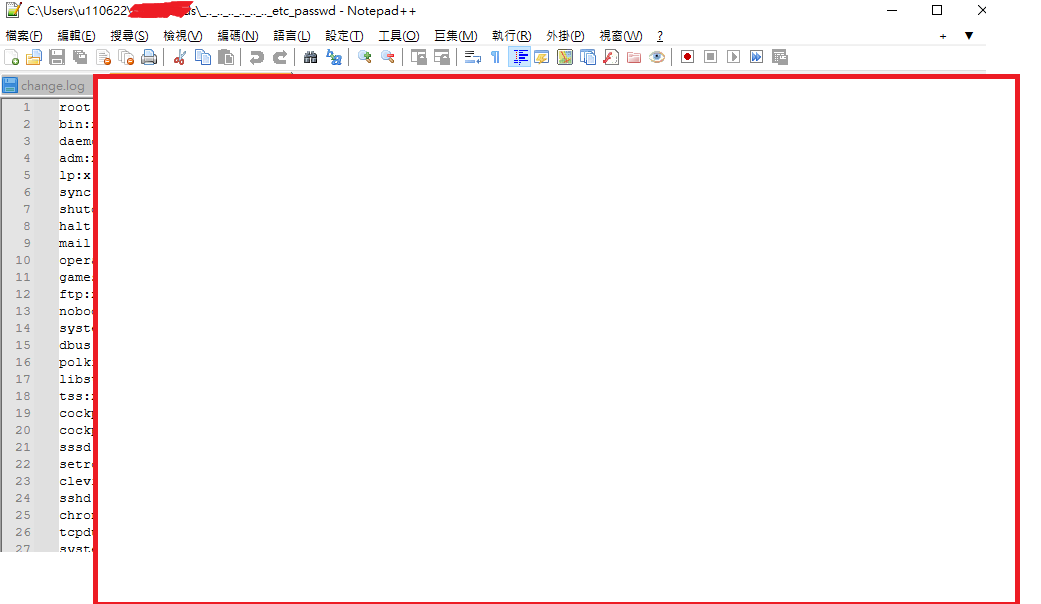Expand the tab list dropdown arrow
Image resolution: width=1041 pixels, height=604 pixels.
click(x=969, y=36)
